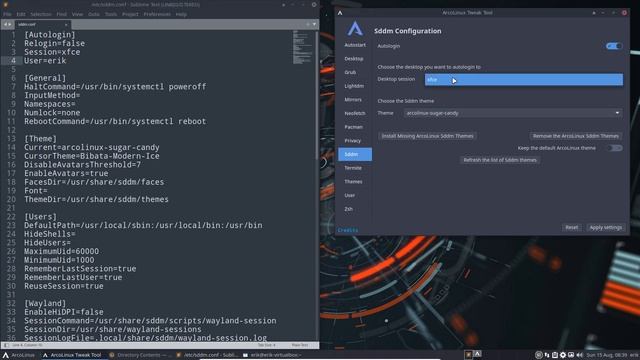Open the Goto menu in Sublime
The width and height of the screenshot is (640, 360).
click(94, 14)
